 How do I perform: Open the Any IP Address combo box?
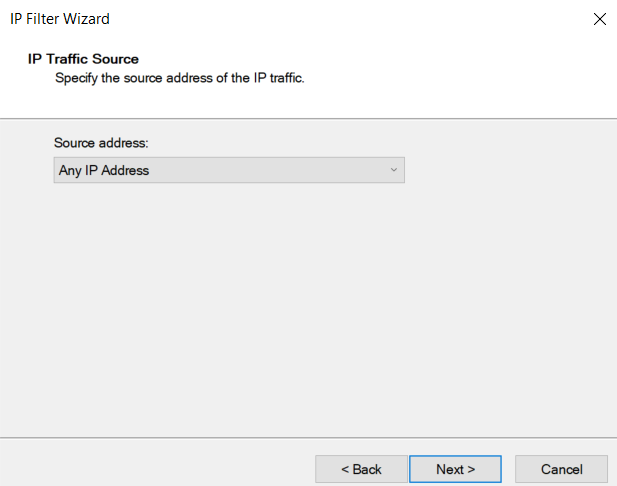(x=229, y=170)
